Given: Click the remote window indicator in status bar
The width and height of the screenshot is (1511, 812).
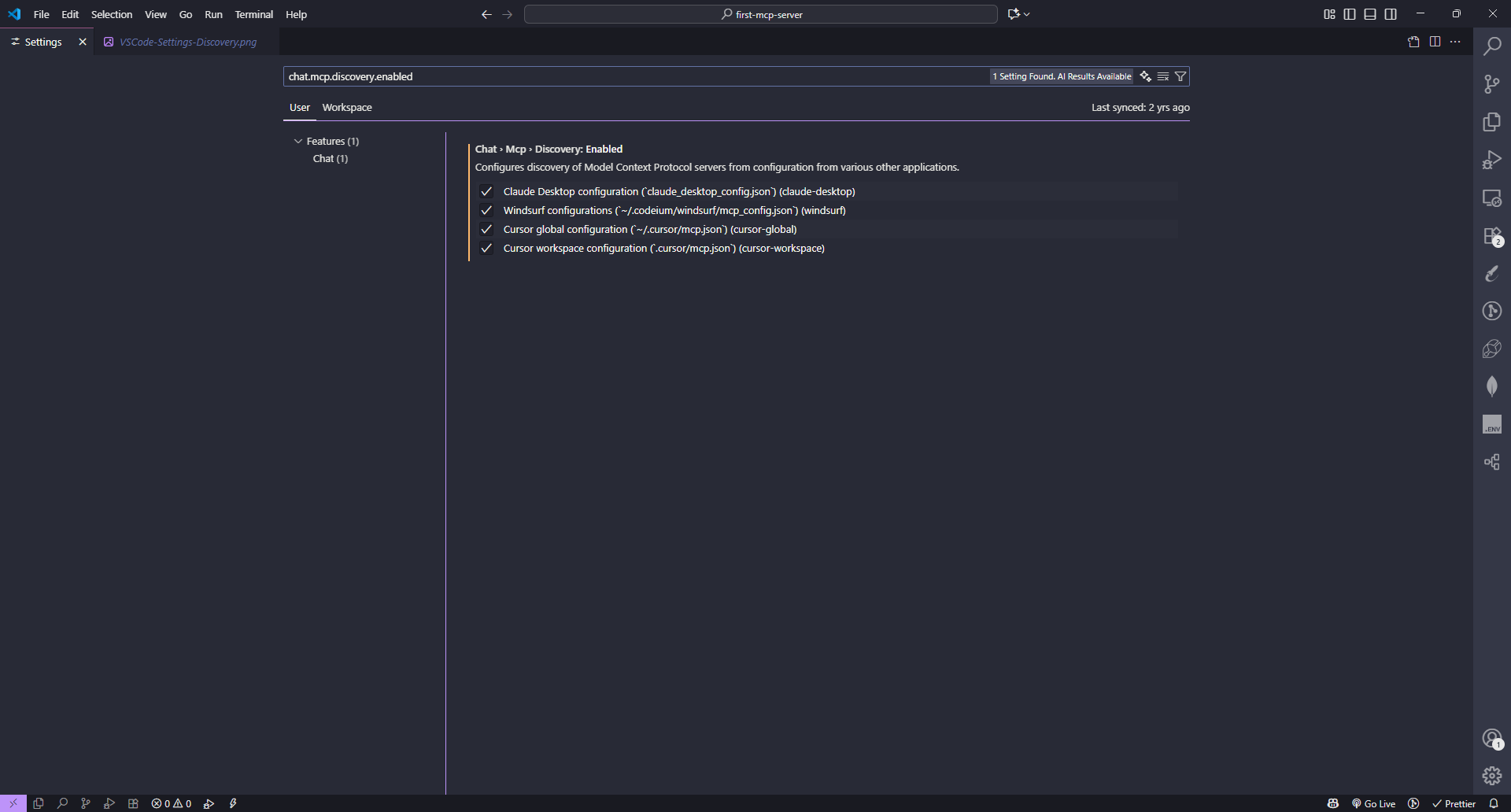Looking at the screenshot, I should tap(13, 803).
